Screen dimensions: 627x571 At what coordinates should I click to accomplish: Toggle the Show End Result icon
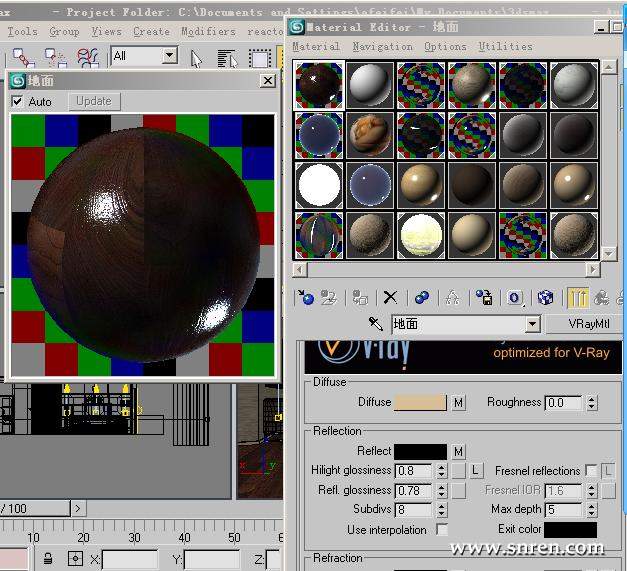[578, 297]
